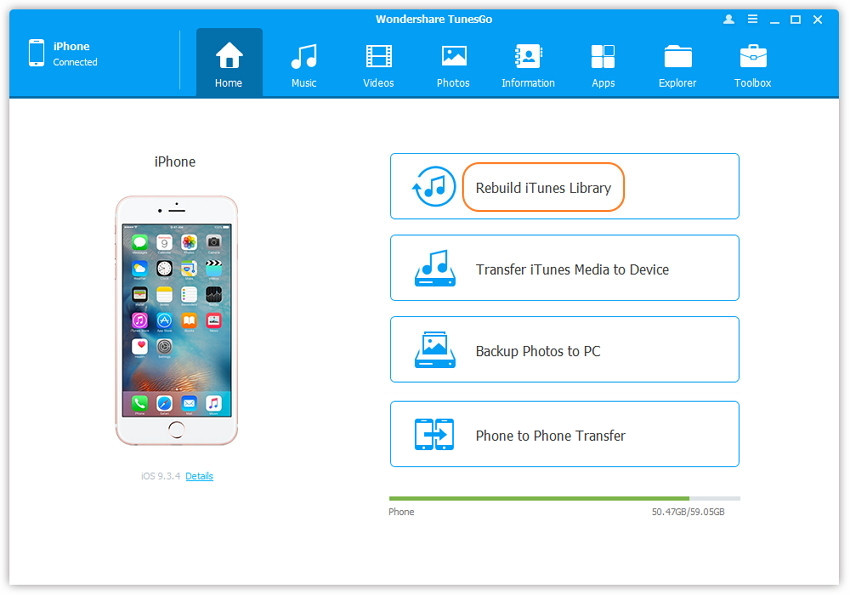850x595 pixels.
Task: Open the Apps grid icon
Action: point(603,56)
